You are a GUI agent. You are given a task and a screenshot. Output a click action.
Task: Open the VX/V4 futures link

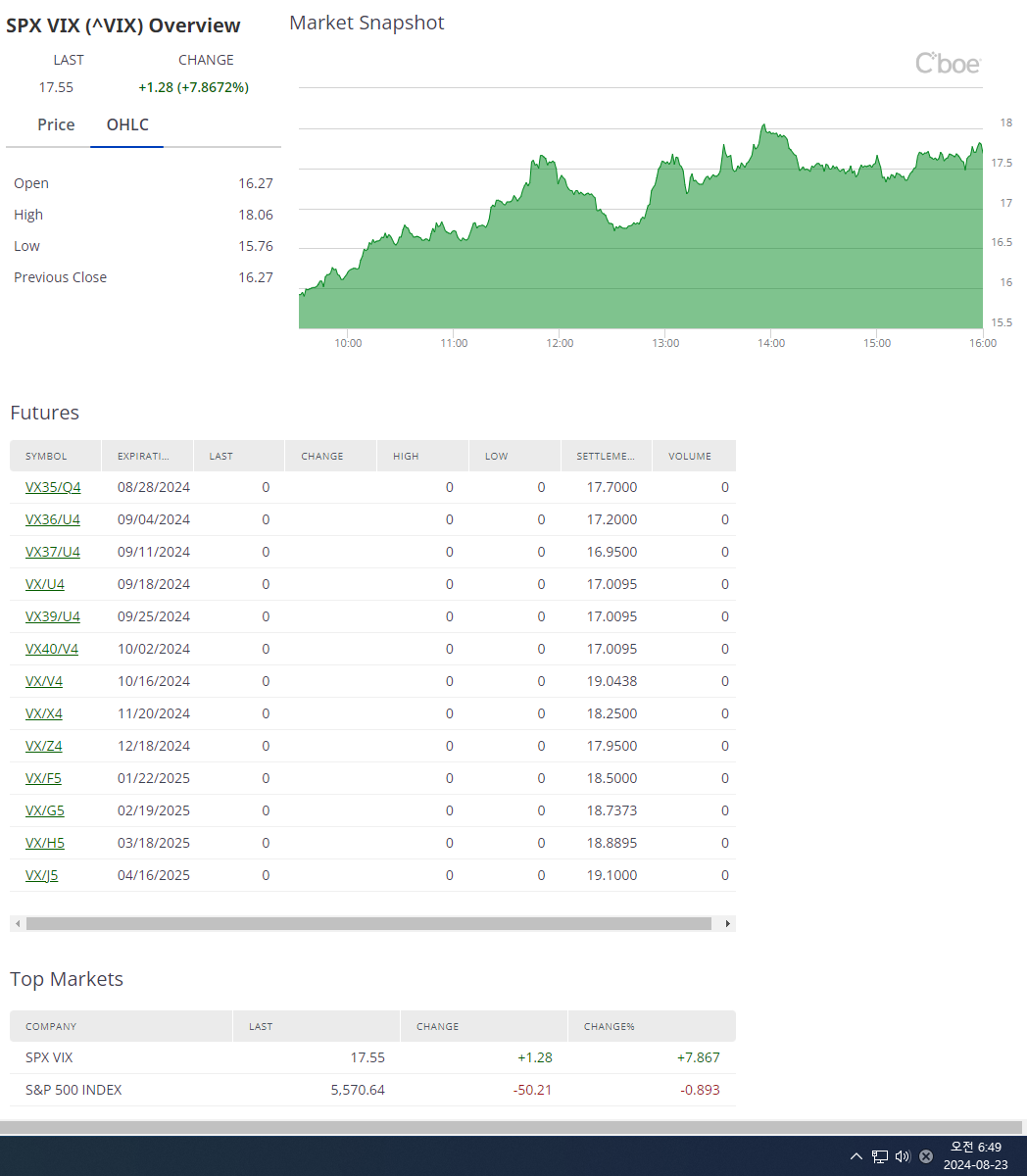click(44, 681)
